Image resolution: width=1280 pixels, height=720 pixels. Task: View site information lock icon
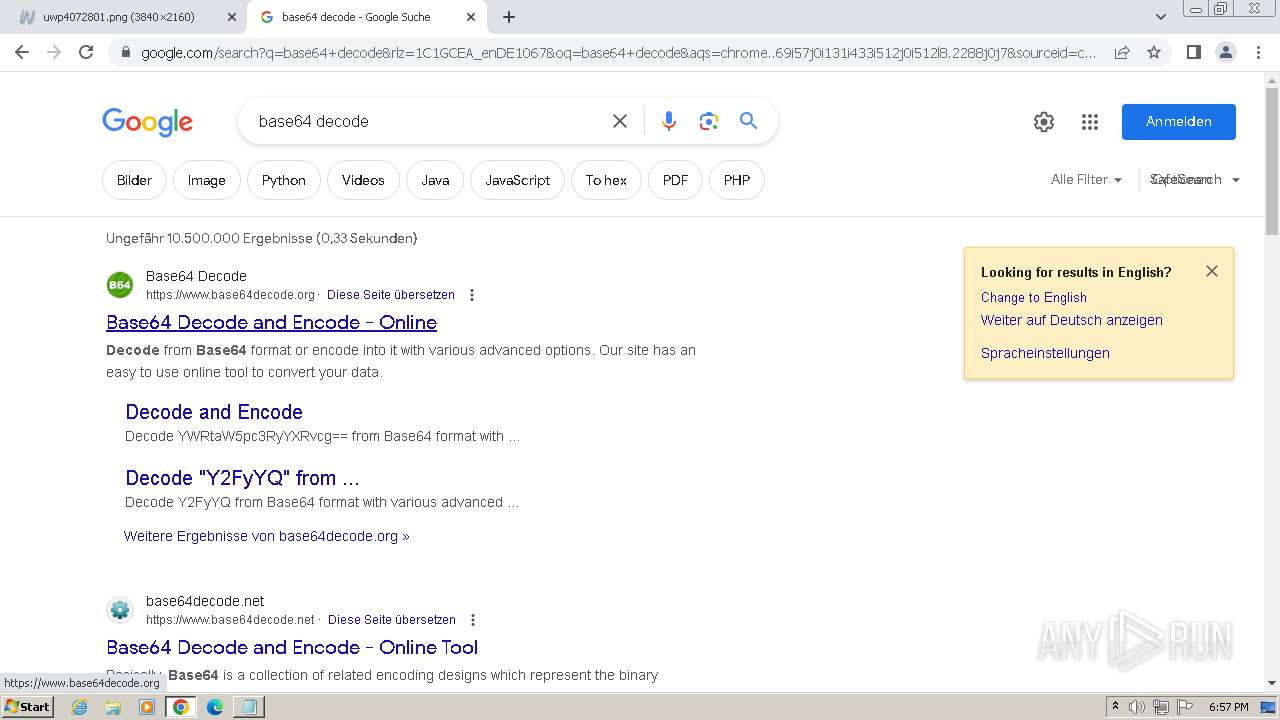pos(125,52)
